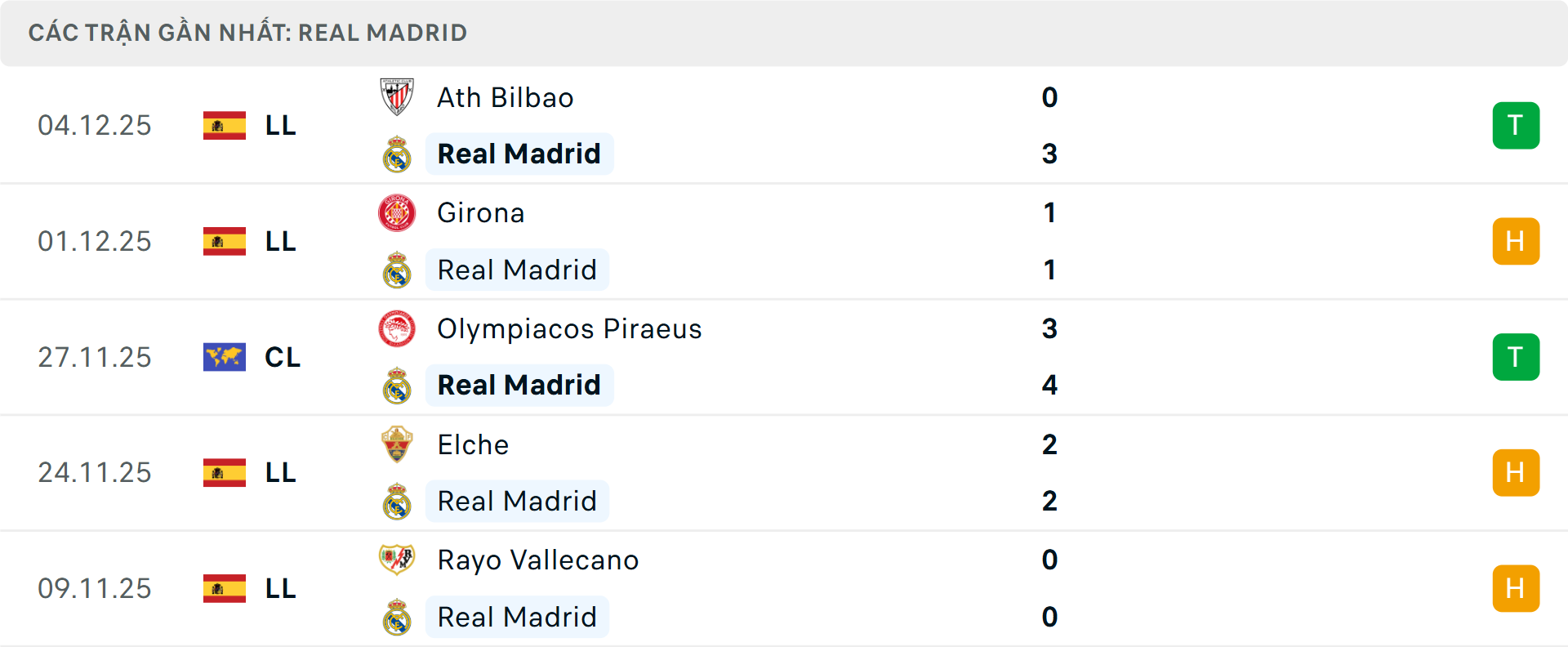Click the Ath Bilbao club crest

tap(397, 97)
